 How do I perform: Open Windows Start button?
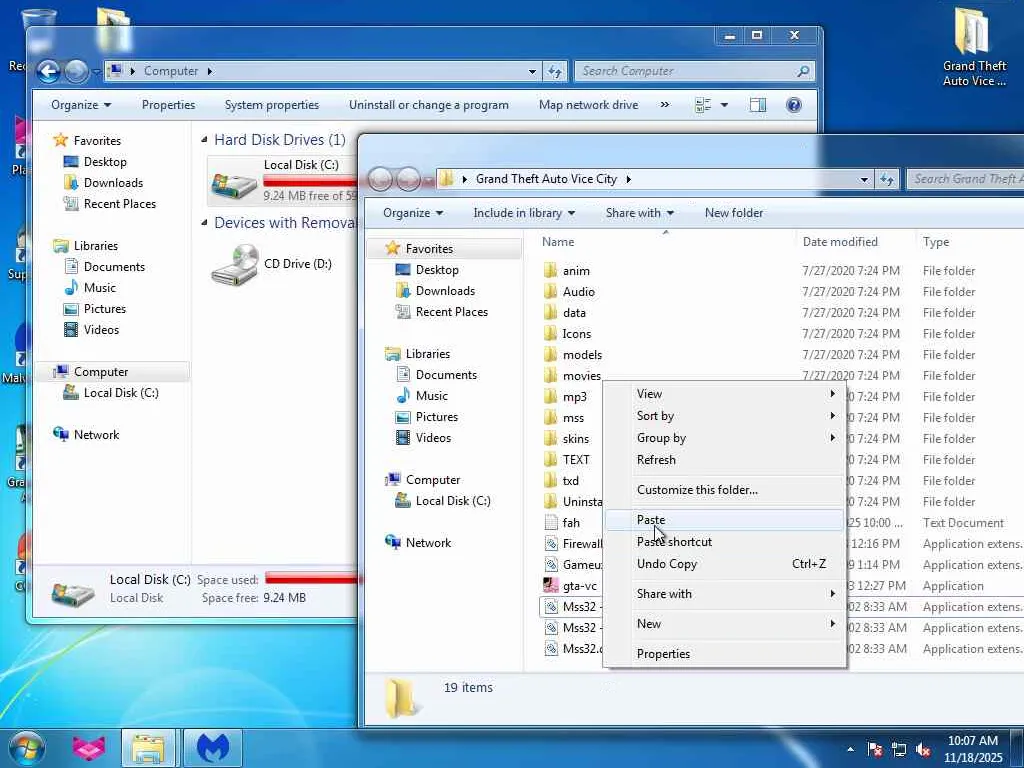pos(26,748)
